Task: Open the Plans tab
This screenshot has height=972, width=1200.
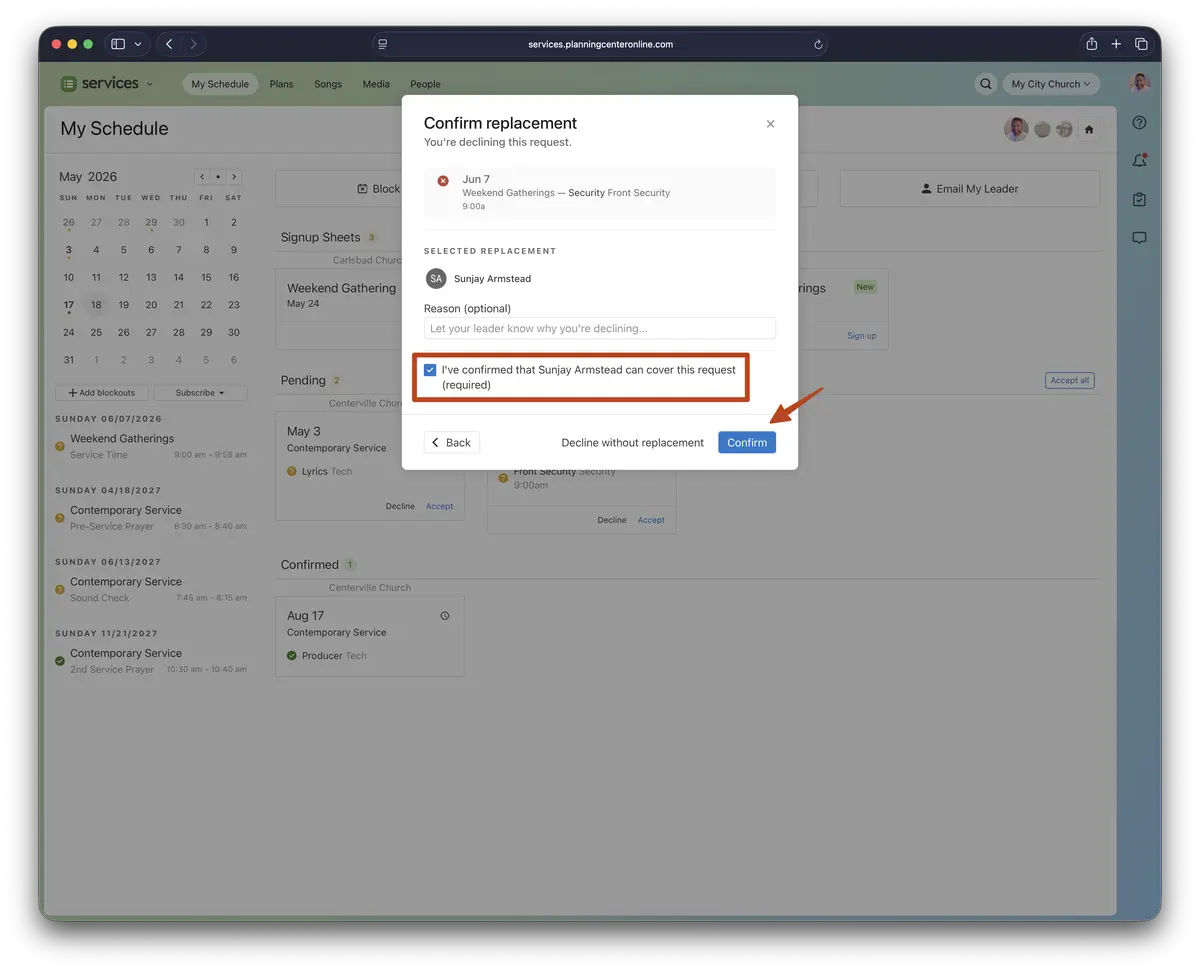Action: (x=282, y=84)
